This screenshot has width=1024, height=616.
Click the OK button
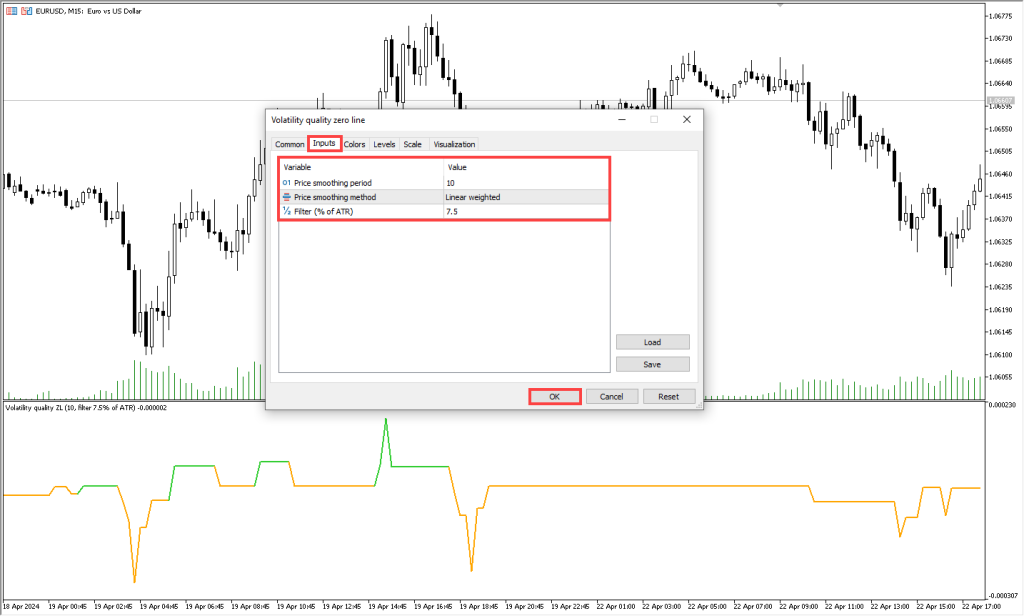click(x=554, y=397)
